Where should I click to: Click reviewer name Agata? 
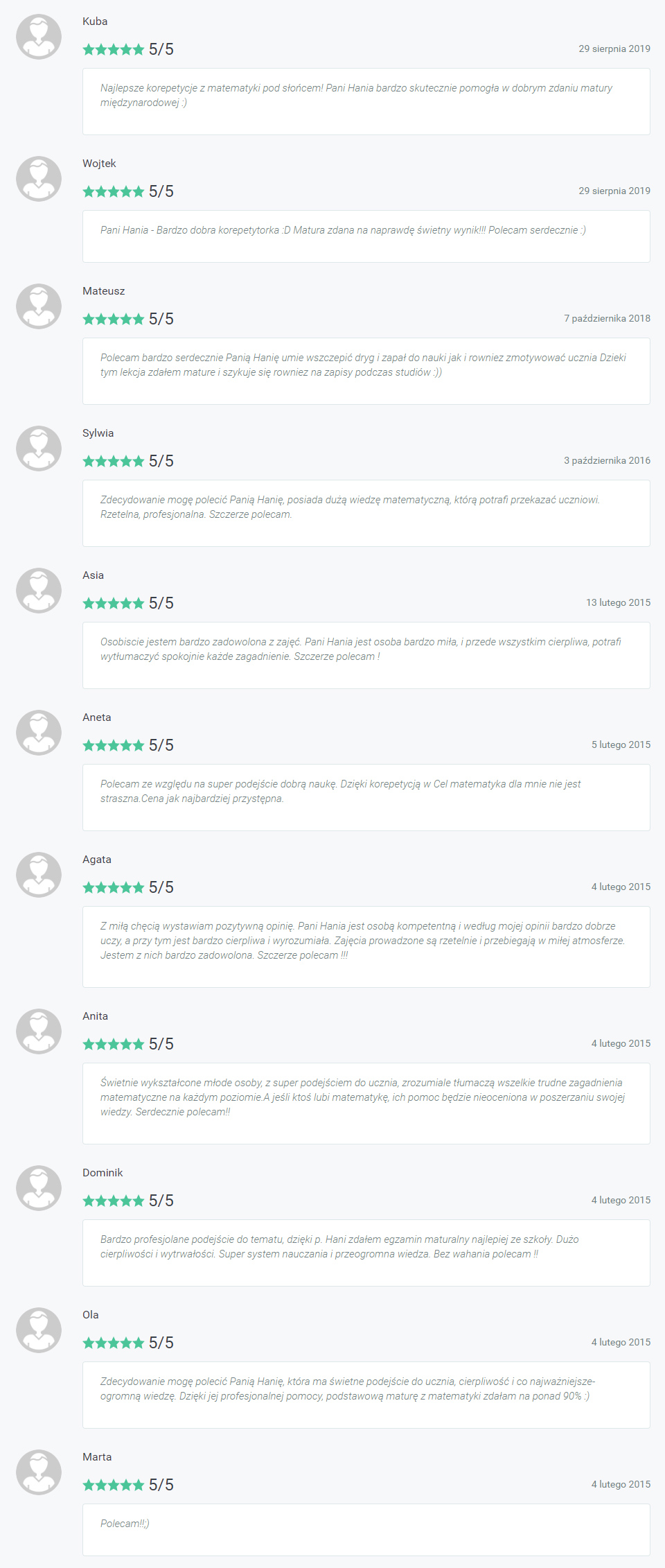[97, 860]
